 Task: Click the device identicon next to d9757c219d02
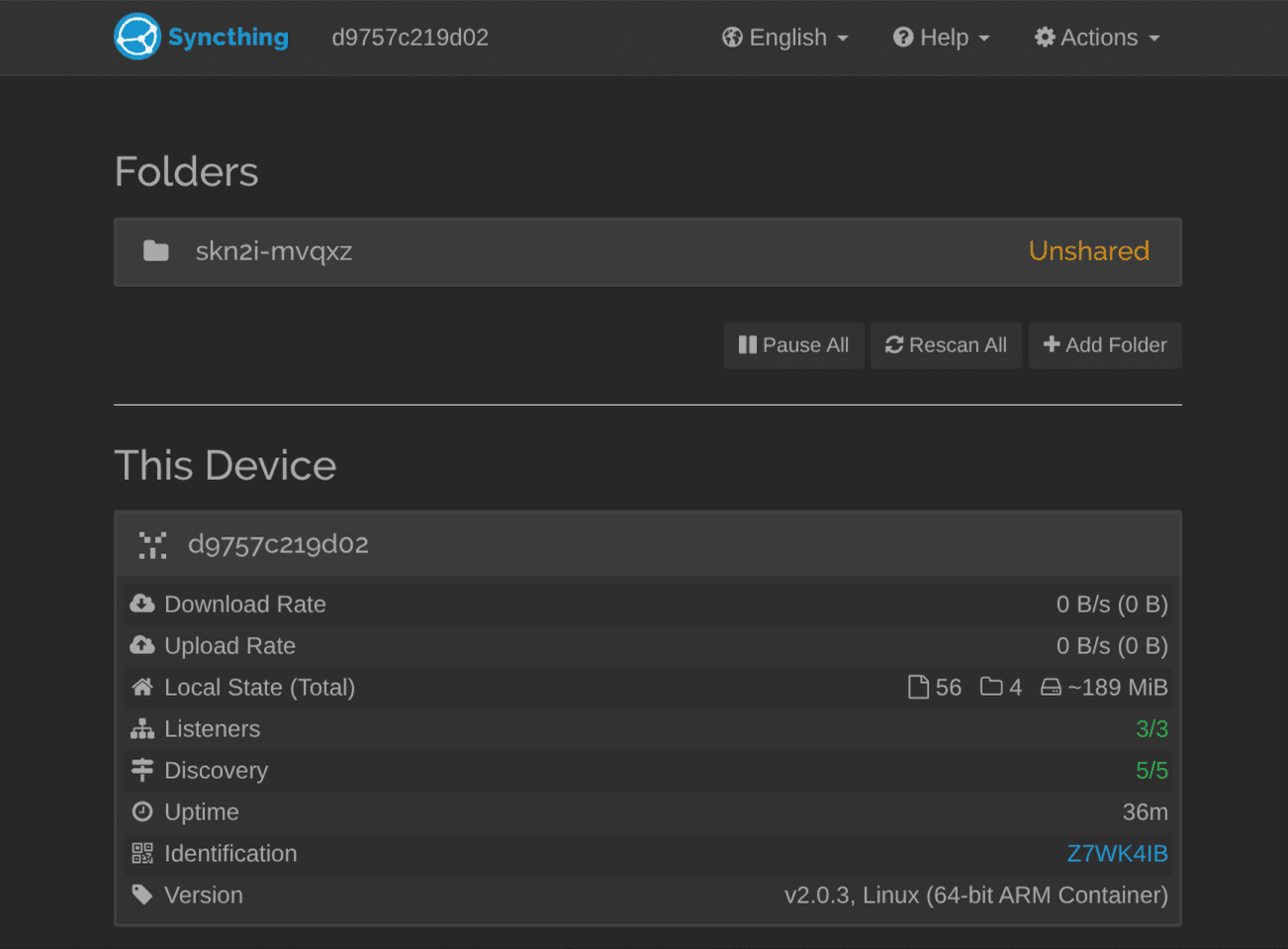pyautogui.click(x=152, y=545)
